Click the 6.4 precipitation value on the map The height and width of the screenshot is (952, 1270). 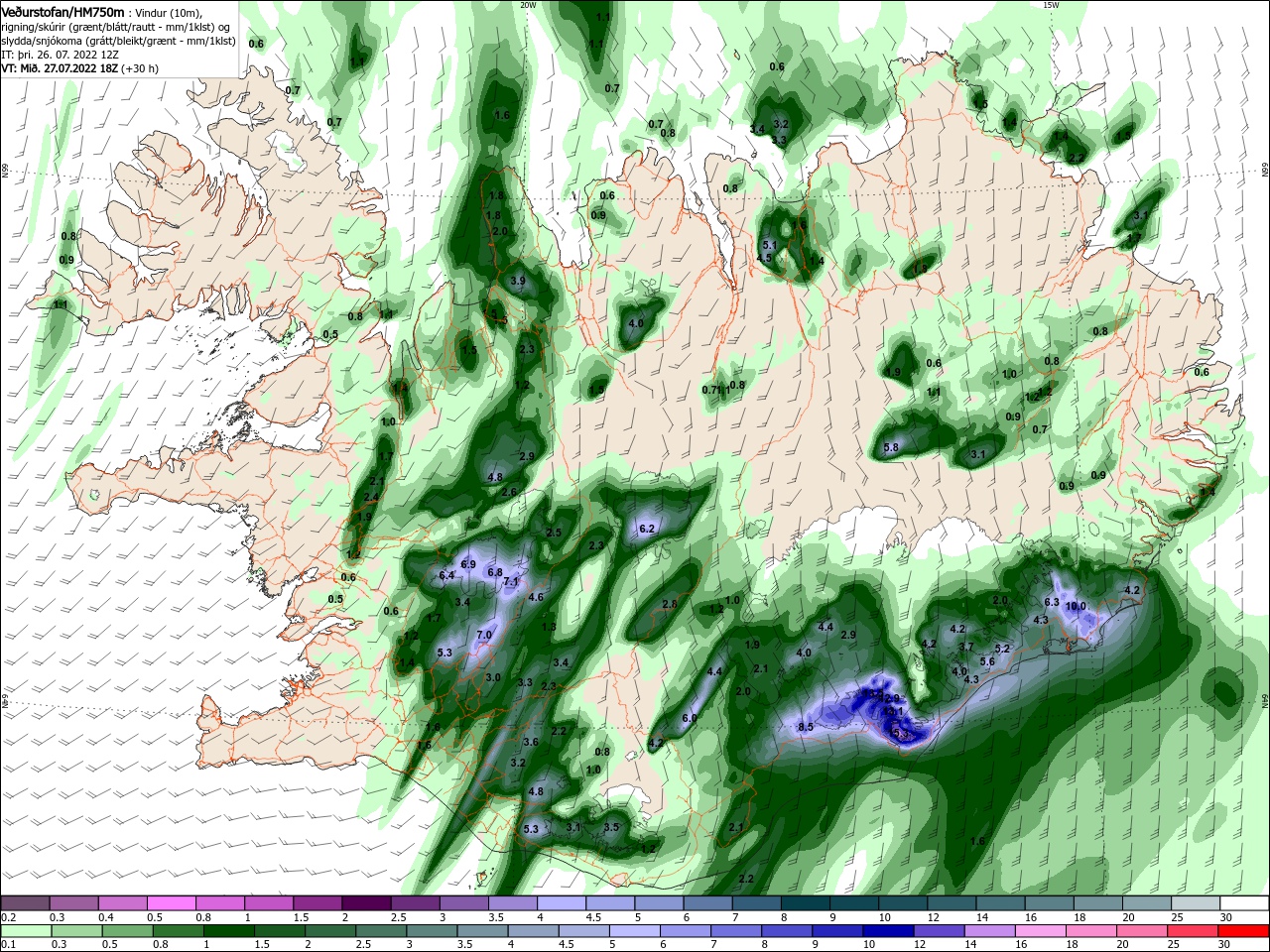click(446, 575)
